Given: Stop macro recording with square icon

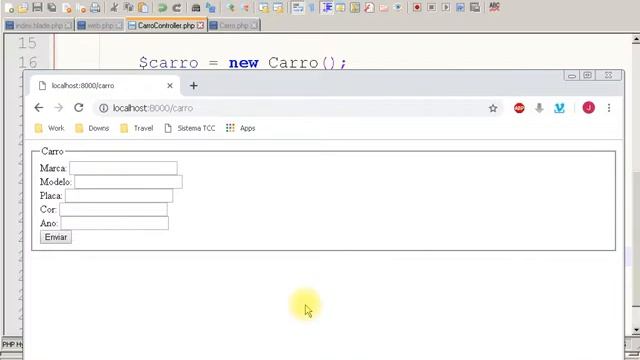Looking at the screenshot, I should [431, 7].
